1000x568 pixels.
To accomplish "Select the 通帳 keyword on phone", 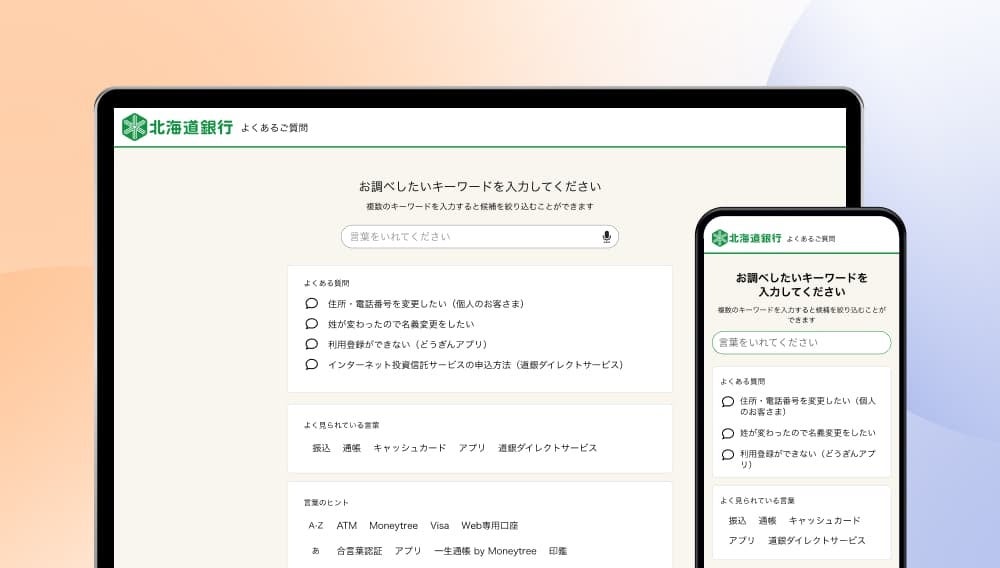I will [767, 521].
